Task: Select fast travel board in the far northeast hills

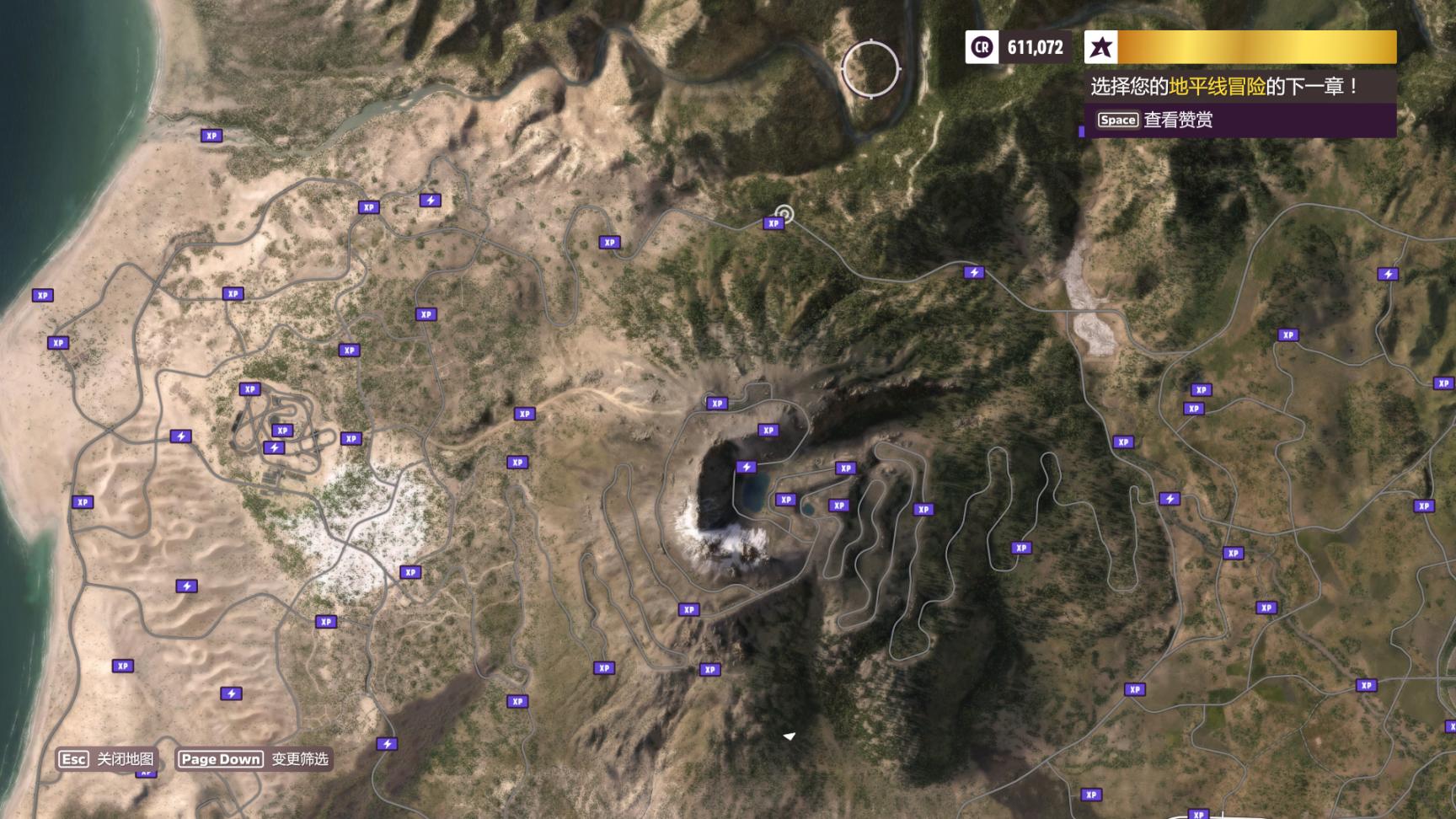Action: [1388, 274]
